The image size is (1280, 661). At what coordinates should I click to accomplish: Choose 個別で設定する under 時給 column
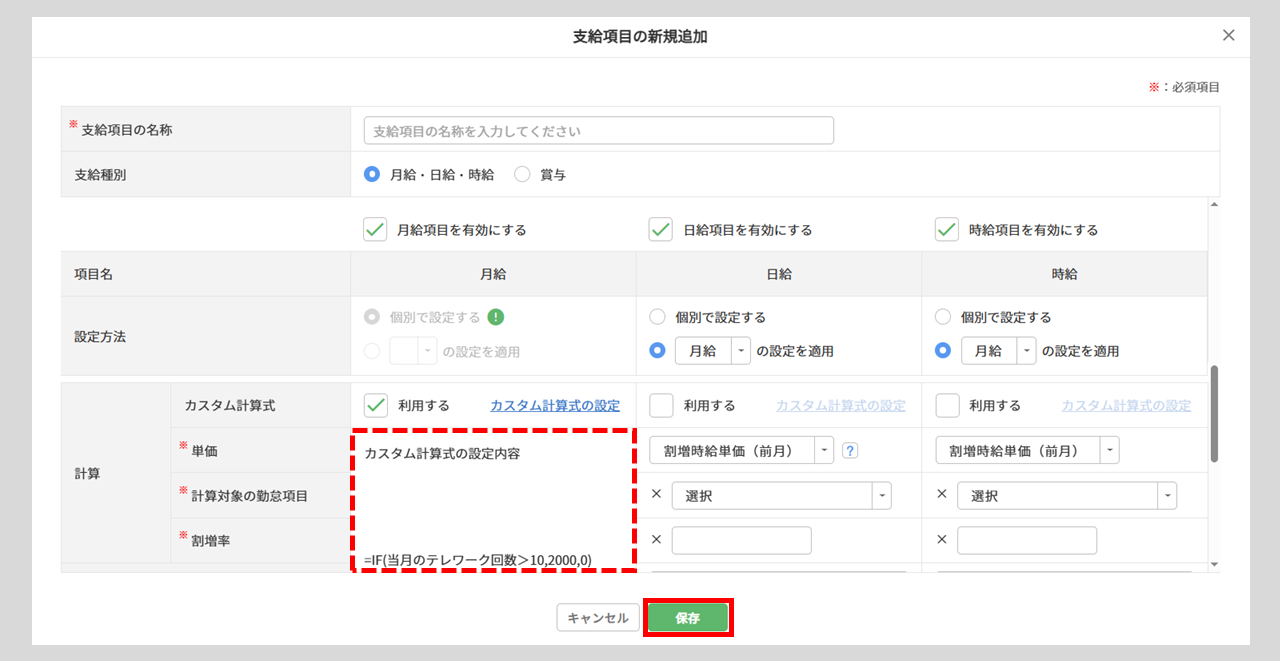[x=943, y=317]
